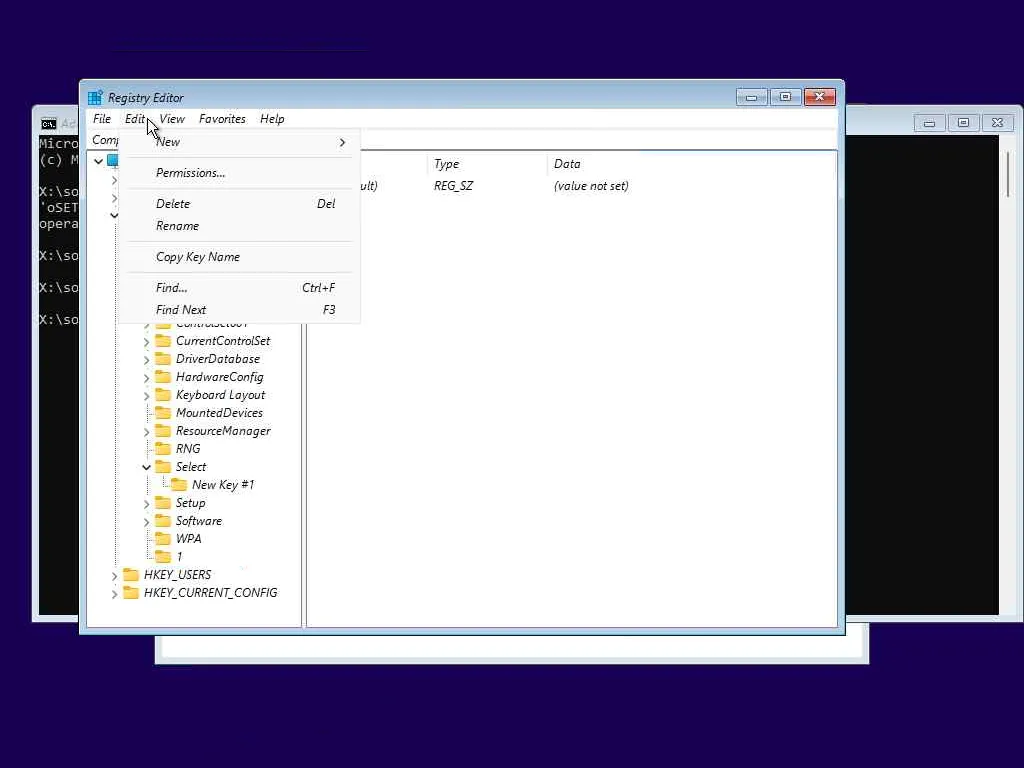
Task: Click the Type column header
Action: [487, 164]
